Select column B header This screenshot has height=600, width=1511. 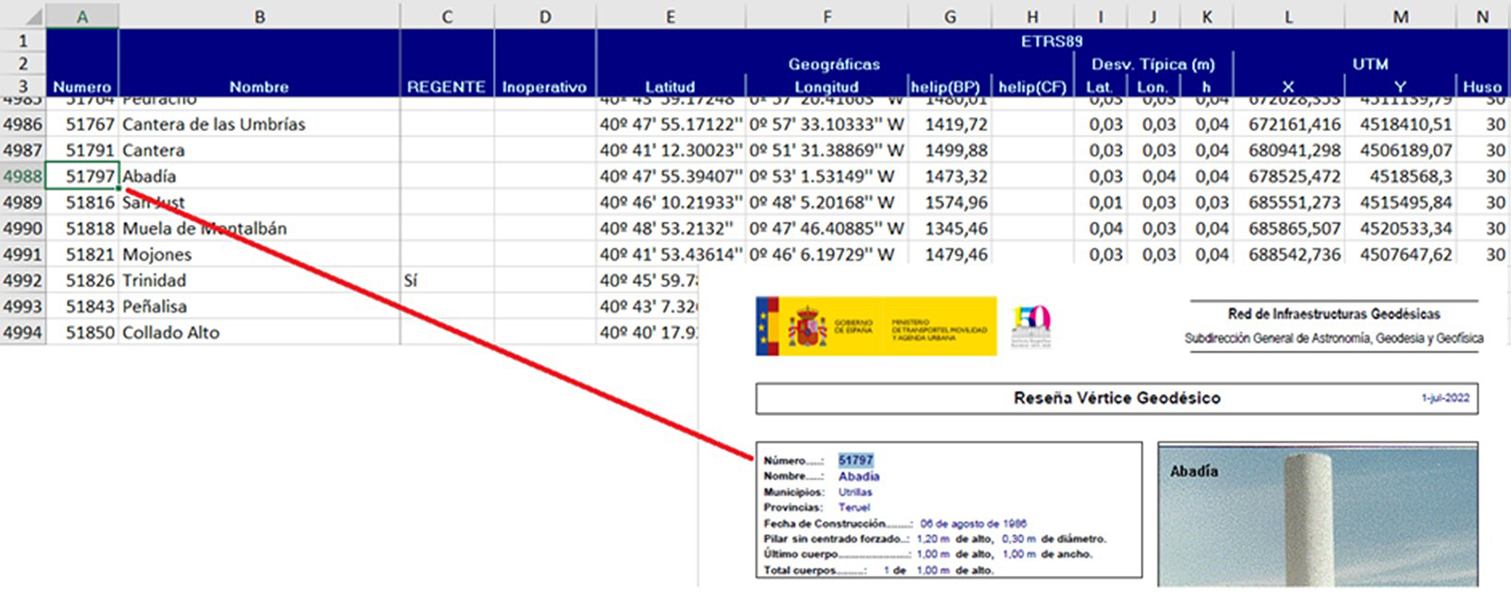[x=259, y=16]
